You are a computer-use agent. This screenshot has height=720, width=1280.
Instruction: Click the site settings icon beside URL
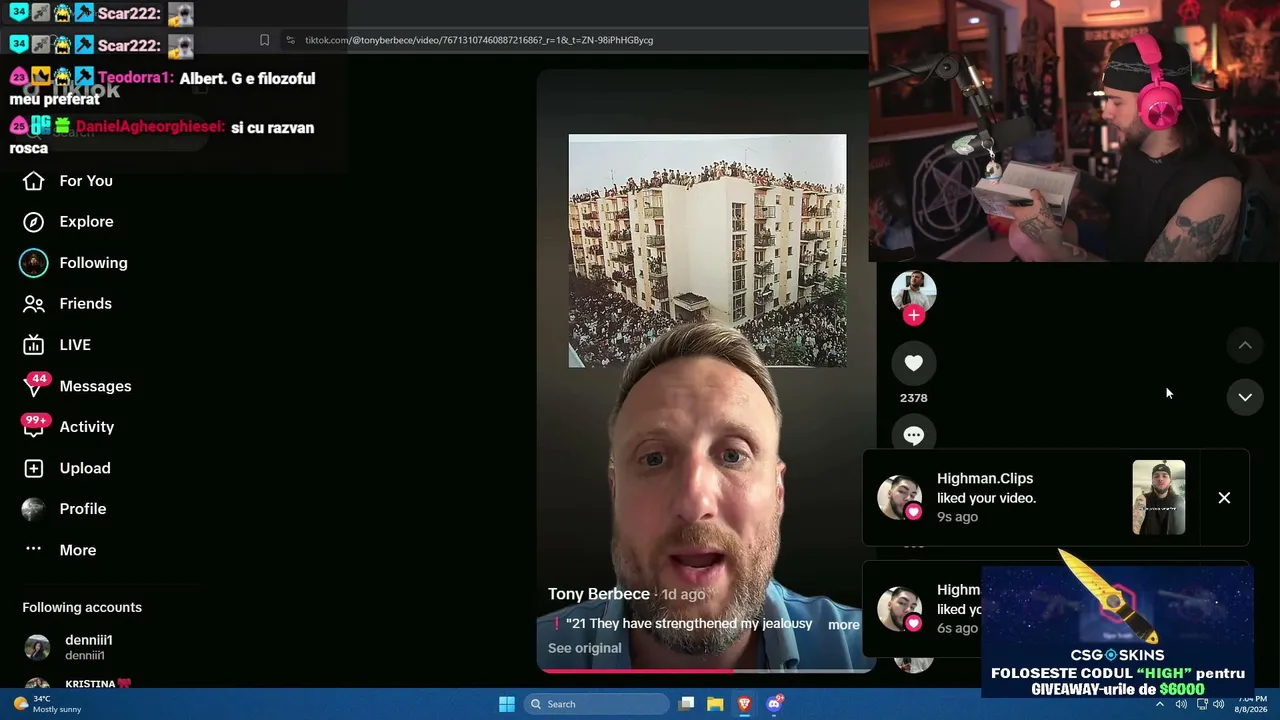point(290,40)
